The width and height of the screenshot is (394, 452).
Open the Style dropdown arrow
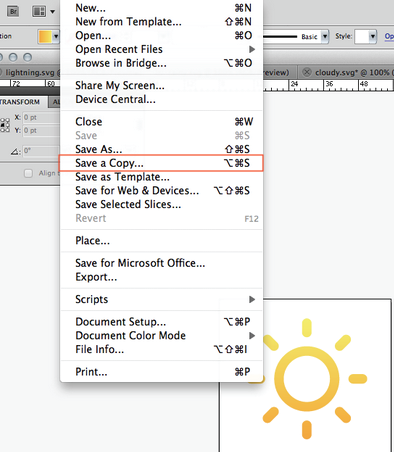(x=373, y=36)
